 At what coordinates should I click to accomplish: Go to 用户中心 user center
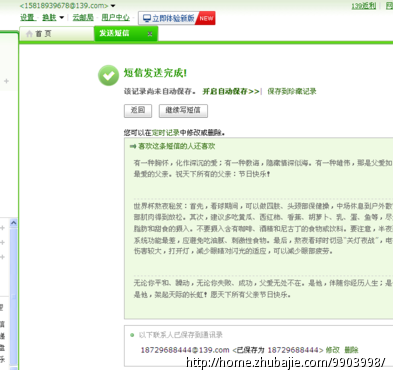[115, 17]
